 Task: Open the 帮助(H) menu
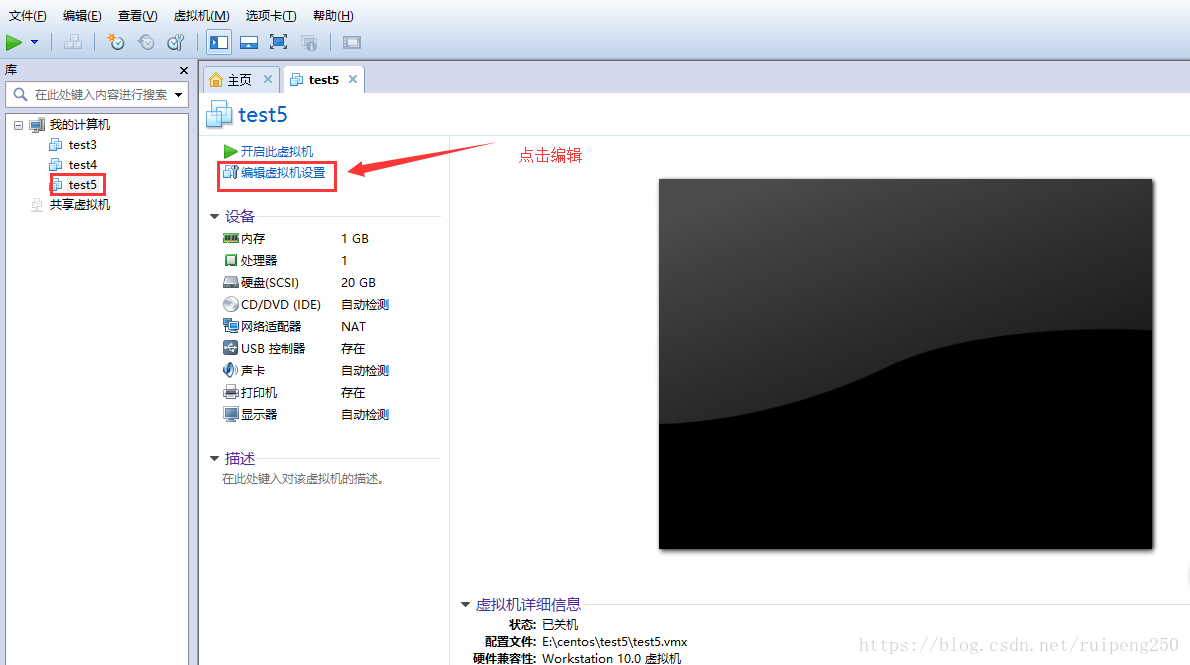coord(333,16)
